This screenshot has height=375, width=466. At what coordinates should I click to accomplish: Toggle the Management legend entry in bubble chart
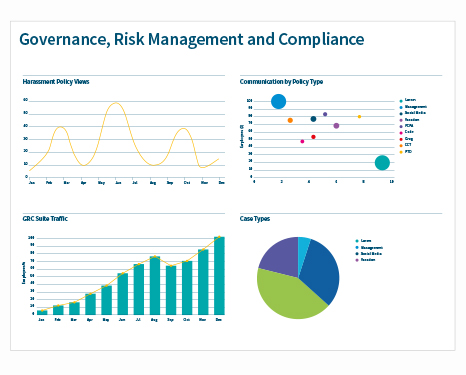(x=413, y=107)
